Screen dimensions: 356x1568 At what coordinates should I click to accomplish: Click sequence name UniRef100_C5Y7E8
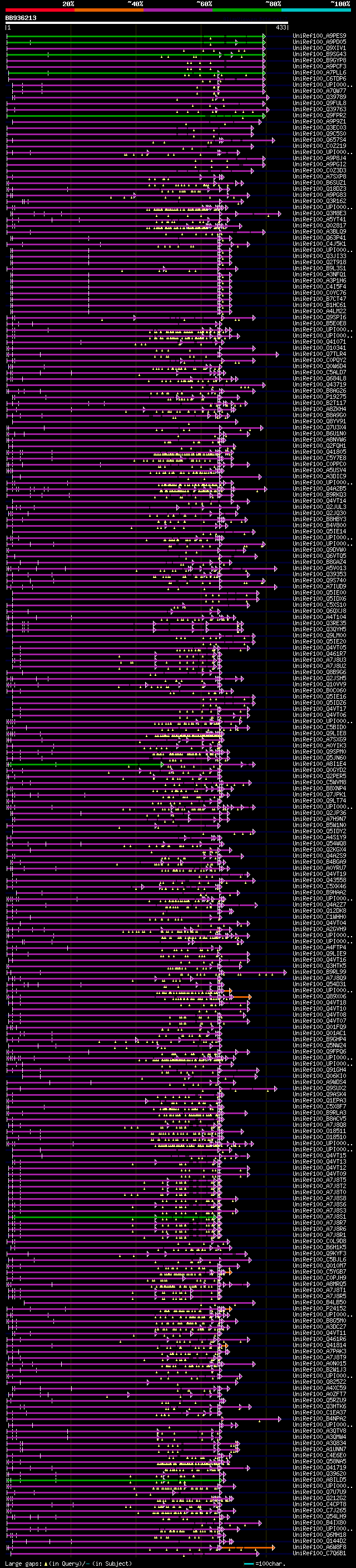click(319, 458)
